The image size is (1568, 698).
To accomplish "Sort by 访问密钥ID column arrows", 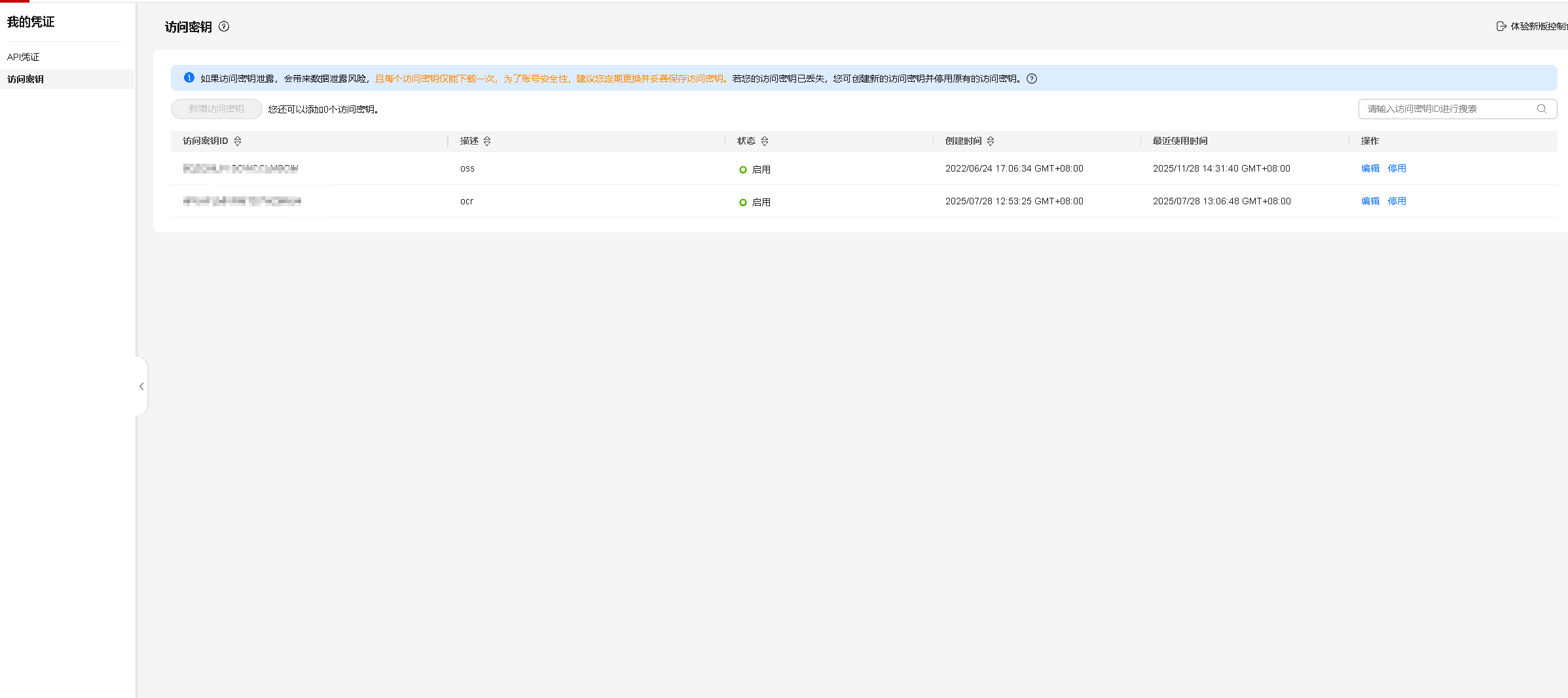I will 238,141.
